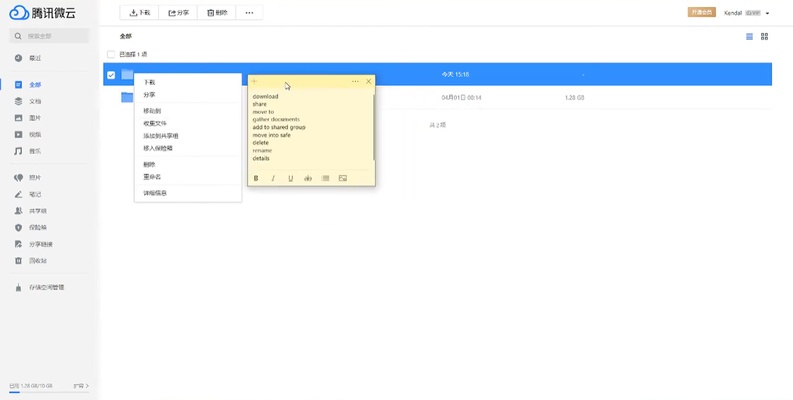Select the All files (全部) sidebar item
Image resolution: width=793 pixels, height=400 pixels.
coord(28,85)
